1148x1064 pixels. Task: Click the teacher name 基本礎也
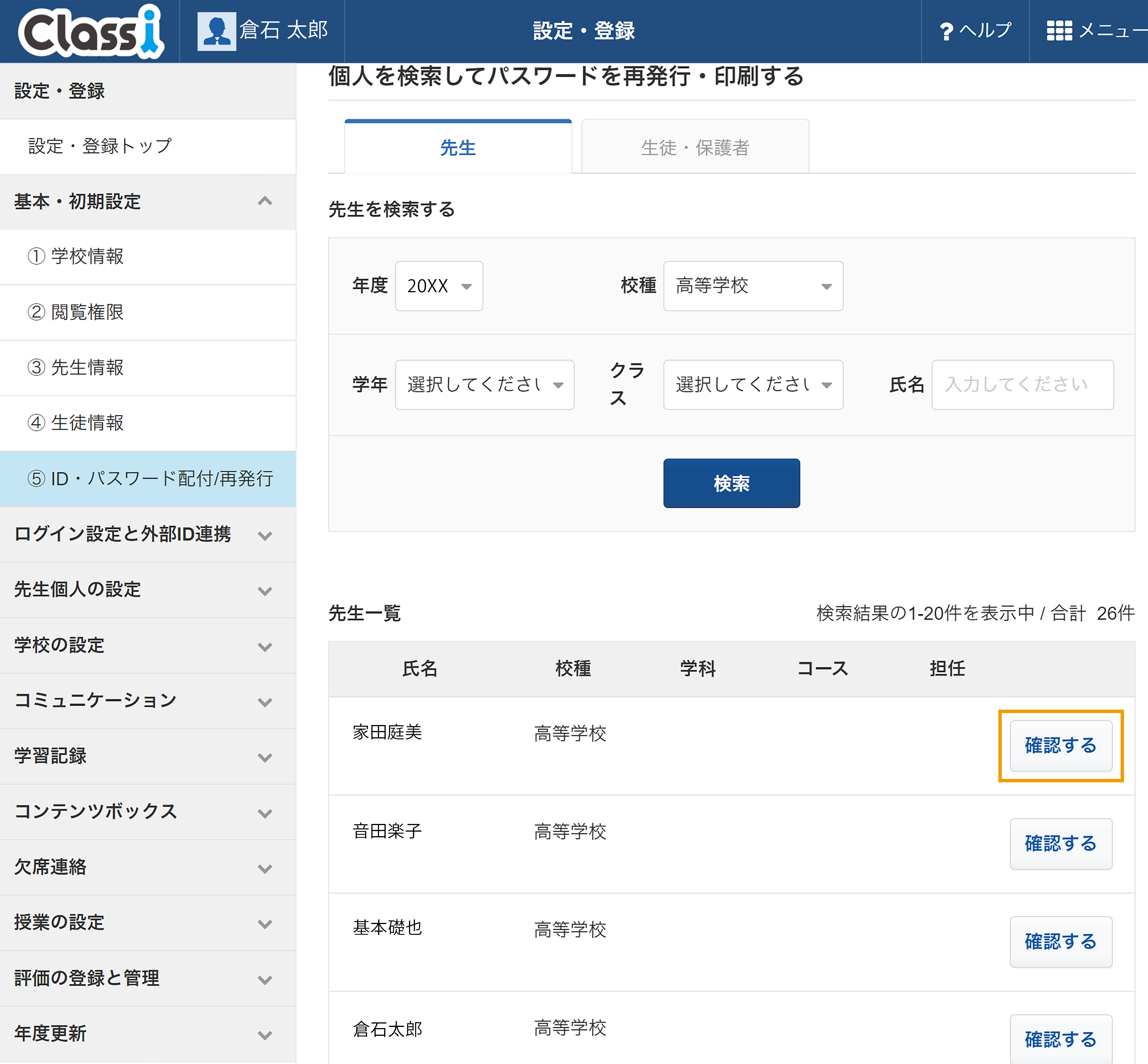[x=387, y=927]
